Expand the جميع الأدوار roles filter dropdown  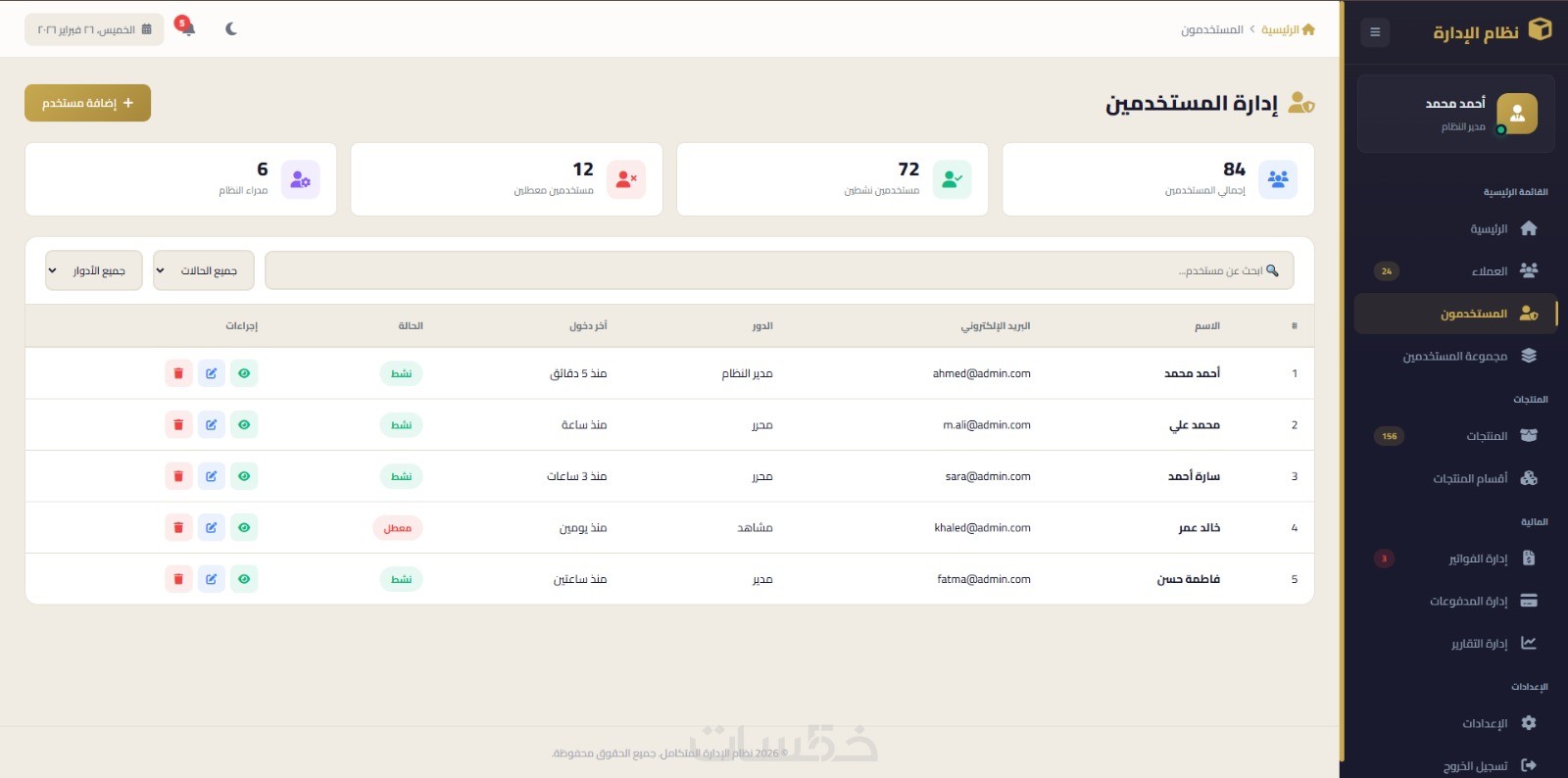94,270
